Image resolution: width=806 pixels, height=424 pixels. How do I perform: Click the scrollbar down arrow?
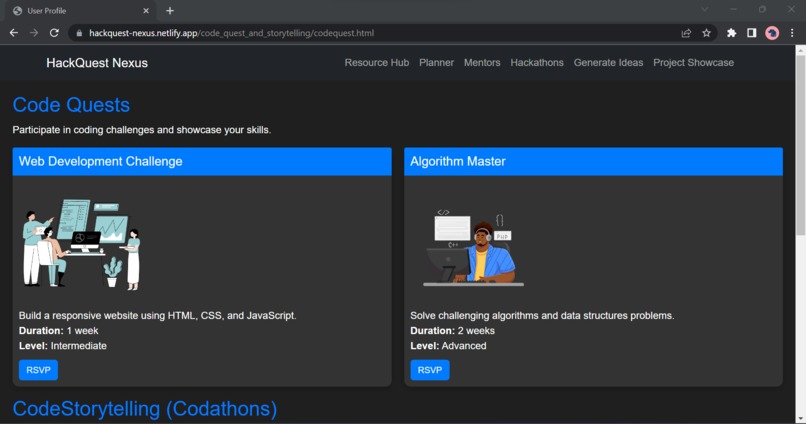pos(800,419)
